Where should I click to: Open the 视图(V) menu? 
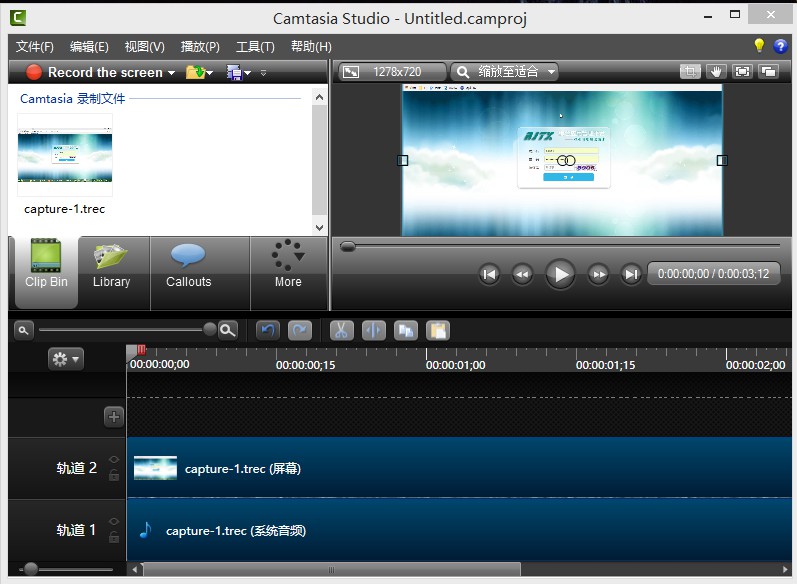[x=144, y=47]
